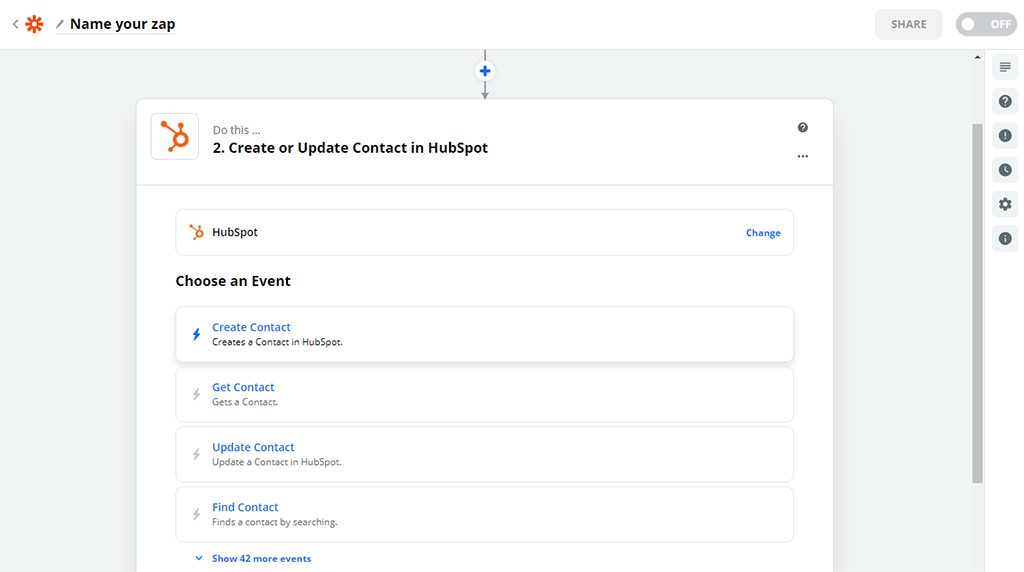Click the Name your zap title field
Viewport: 1024px width, 572px height.
(122, 24)
